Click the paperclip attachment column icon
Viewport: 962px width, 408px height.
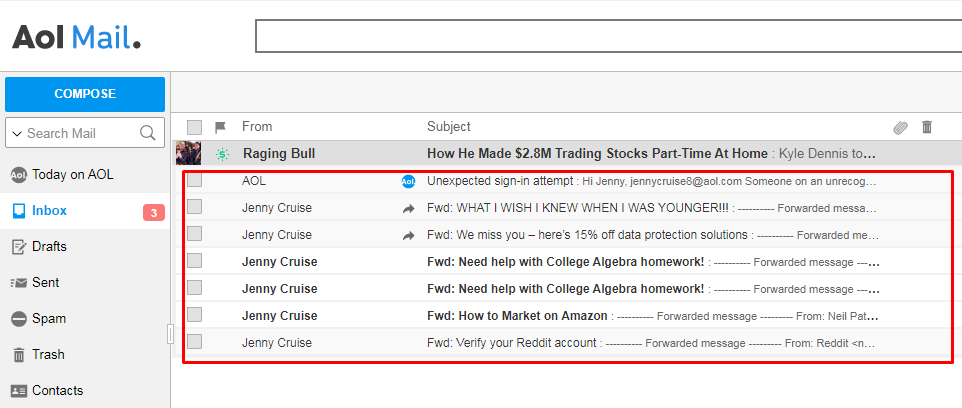click(x=900, y=128)
